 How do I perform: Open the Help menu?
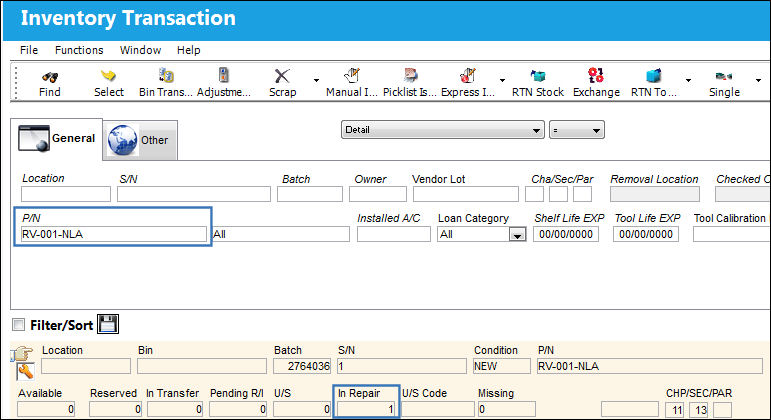[189, 50]
